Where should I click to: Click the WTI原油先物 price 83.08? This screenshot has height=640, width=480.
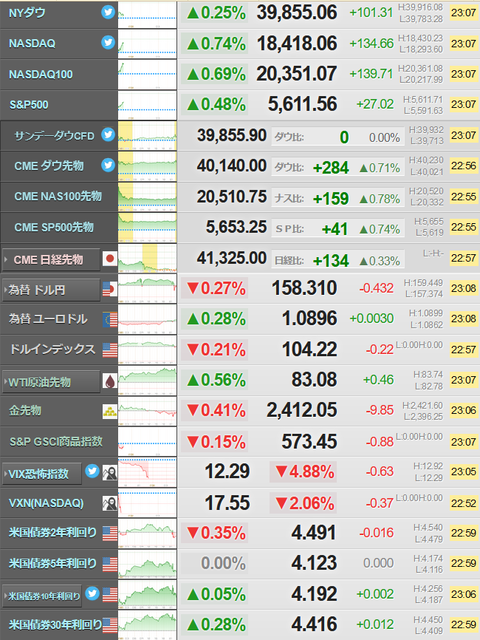coord(314,380)
